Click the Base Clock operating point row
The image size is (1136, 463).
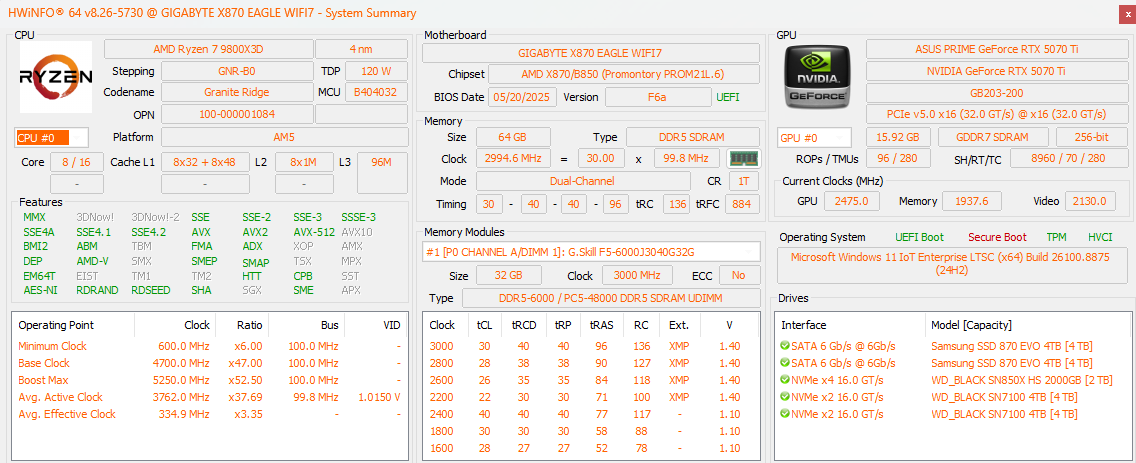[x=210, y=363]
